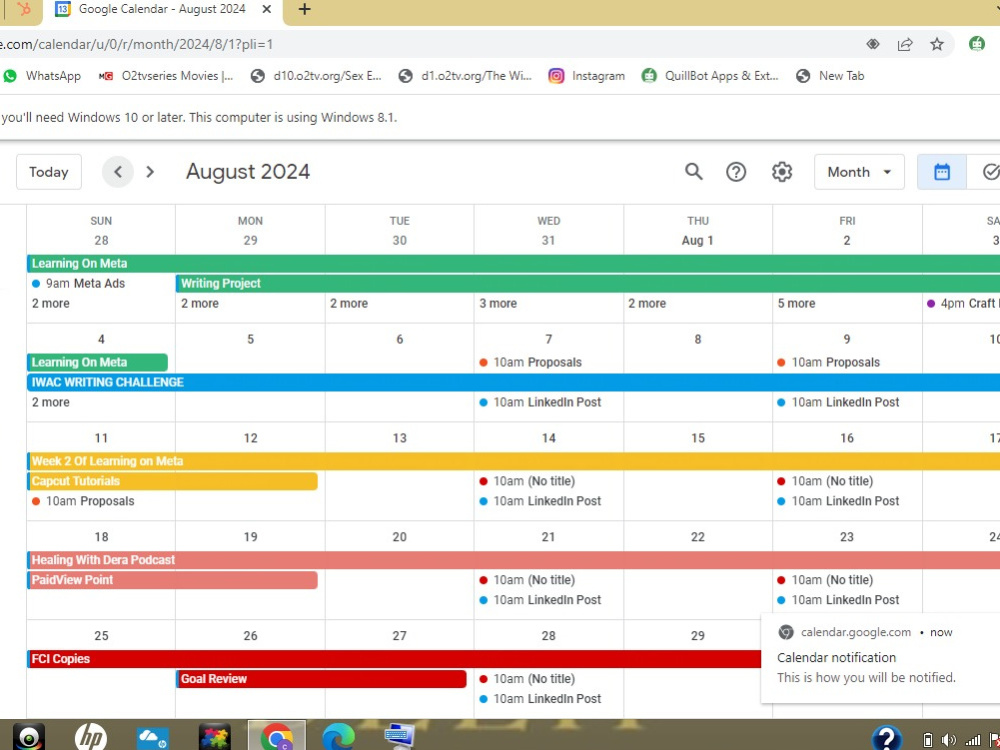Open calendar search with magnifier icon

tap(693, 172)
